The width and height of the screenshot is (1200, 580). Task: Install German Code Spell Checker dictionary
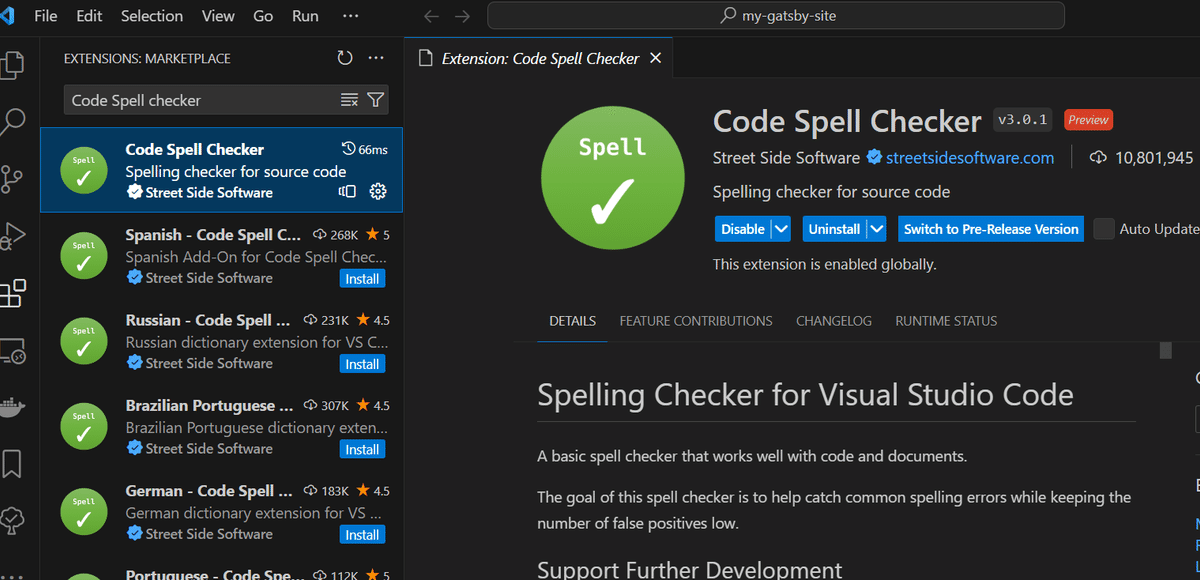[362, 535]
